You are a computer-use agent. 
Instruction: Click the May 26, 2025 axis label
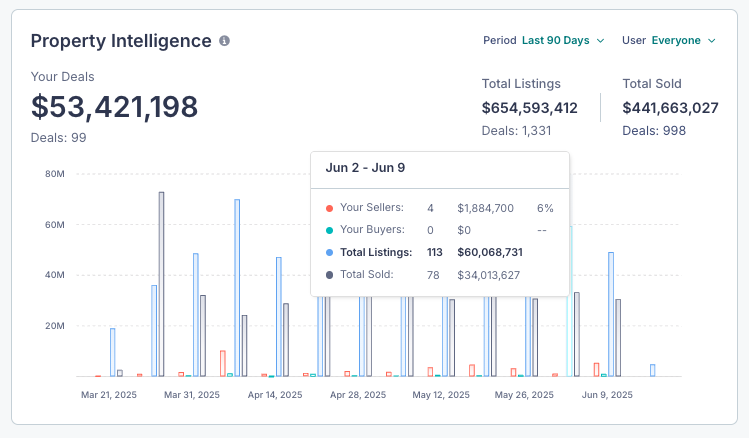tap(523, 395)
